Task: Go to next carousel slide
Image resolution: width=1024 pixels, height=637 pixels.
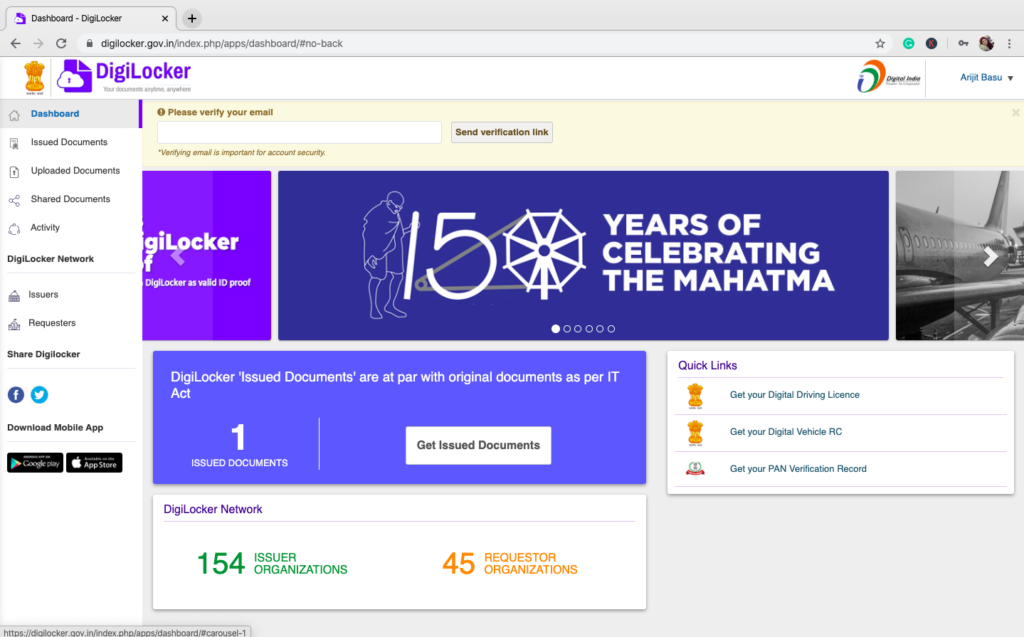Action: [991, 256]
